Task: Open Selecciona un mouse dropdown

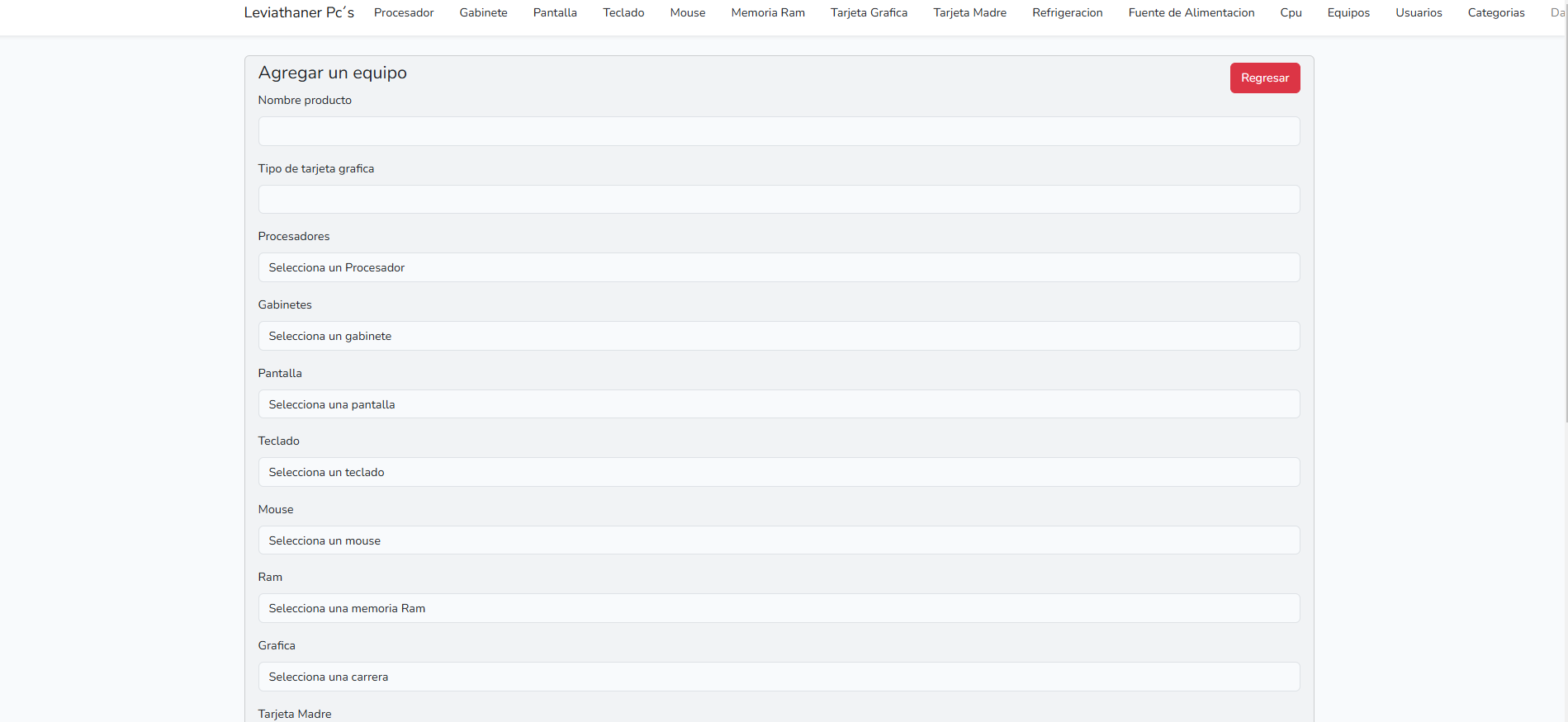Action: click(x=779, y=540)
